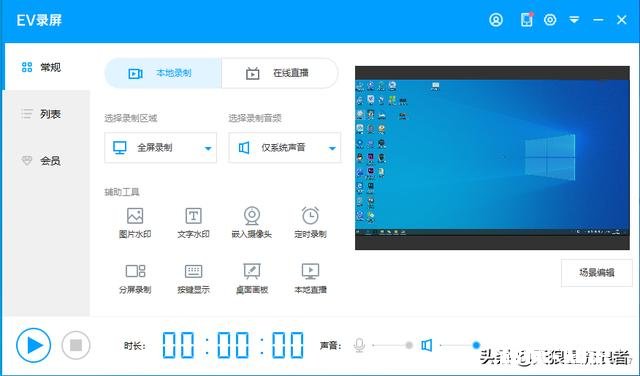Switch to 本地录制 mode
Image resolution: width=640 pixels, height=376 pixels.
coord(163,73)
